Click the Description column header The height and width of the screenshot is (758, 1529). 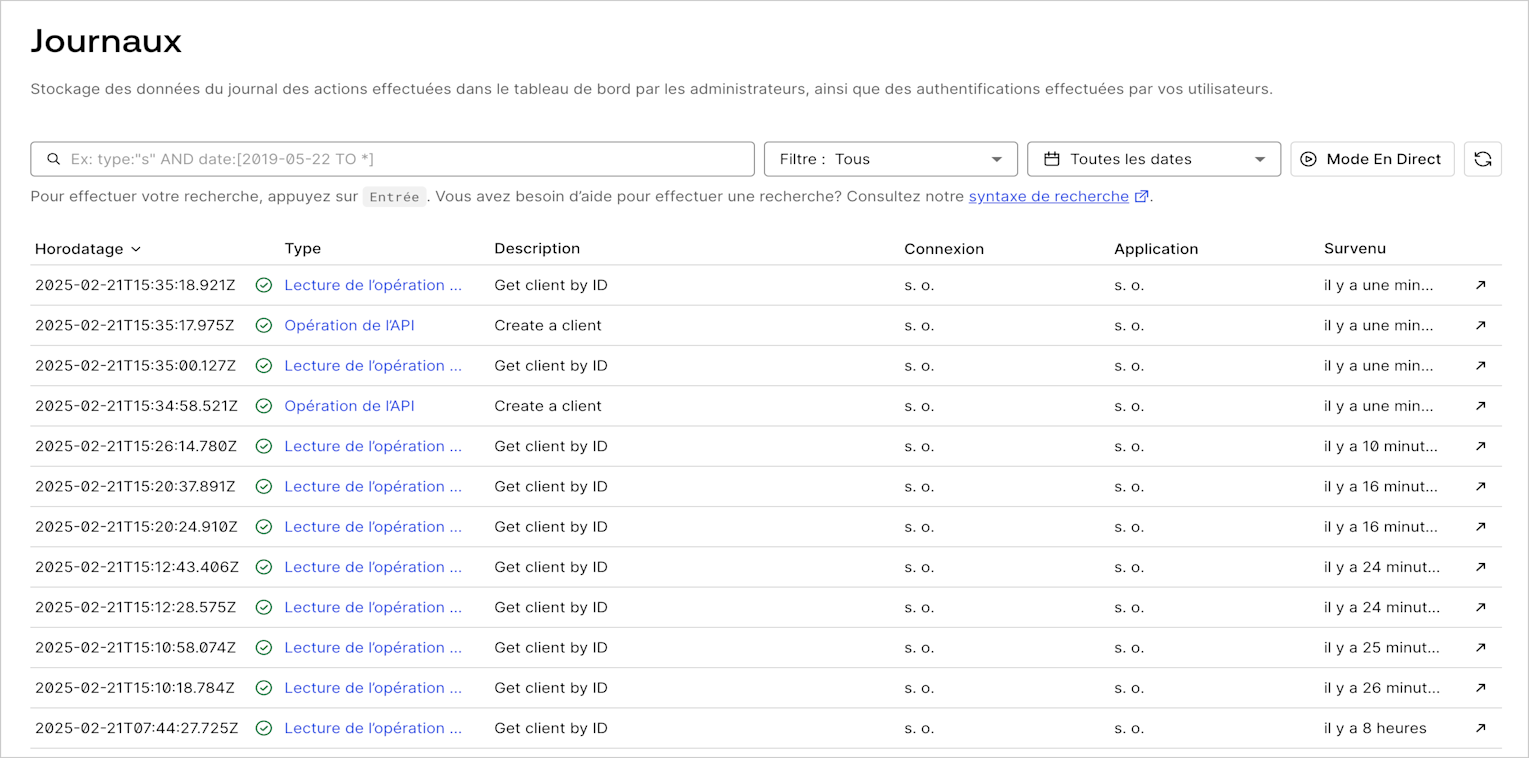pyautogui.click(x=537, y=249)
